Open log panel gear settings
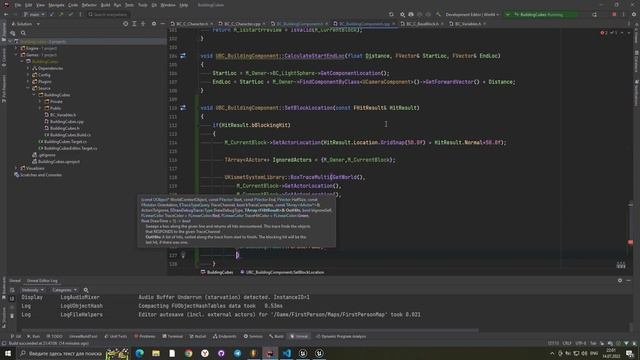The height and width of the screenshot is (360, 640). [620, 280]
